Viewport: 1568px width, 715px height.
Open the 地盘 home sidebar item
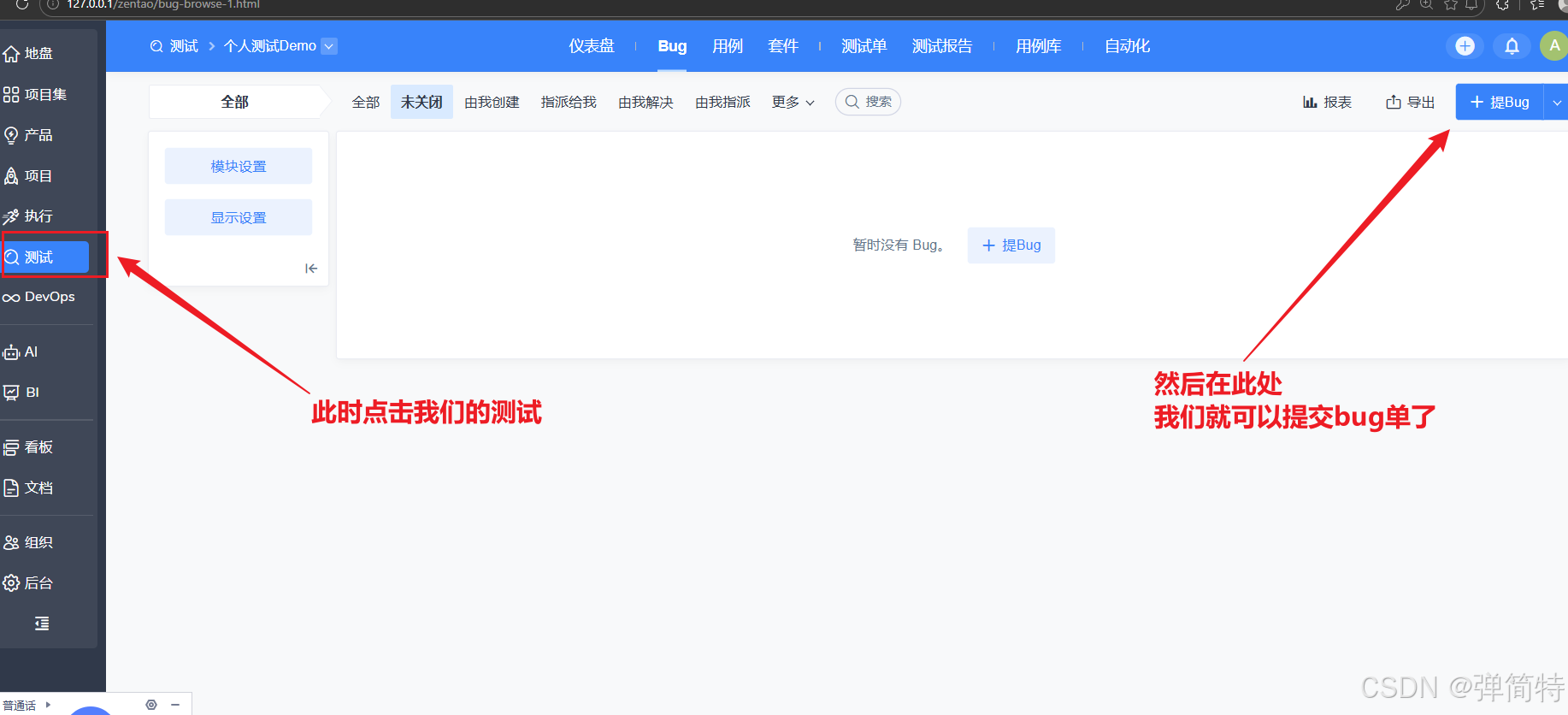(28, 54)
